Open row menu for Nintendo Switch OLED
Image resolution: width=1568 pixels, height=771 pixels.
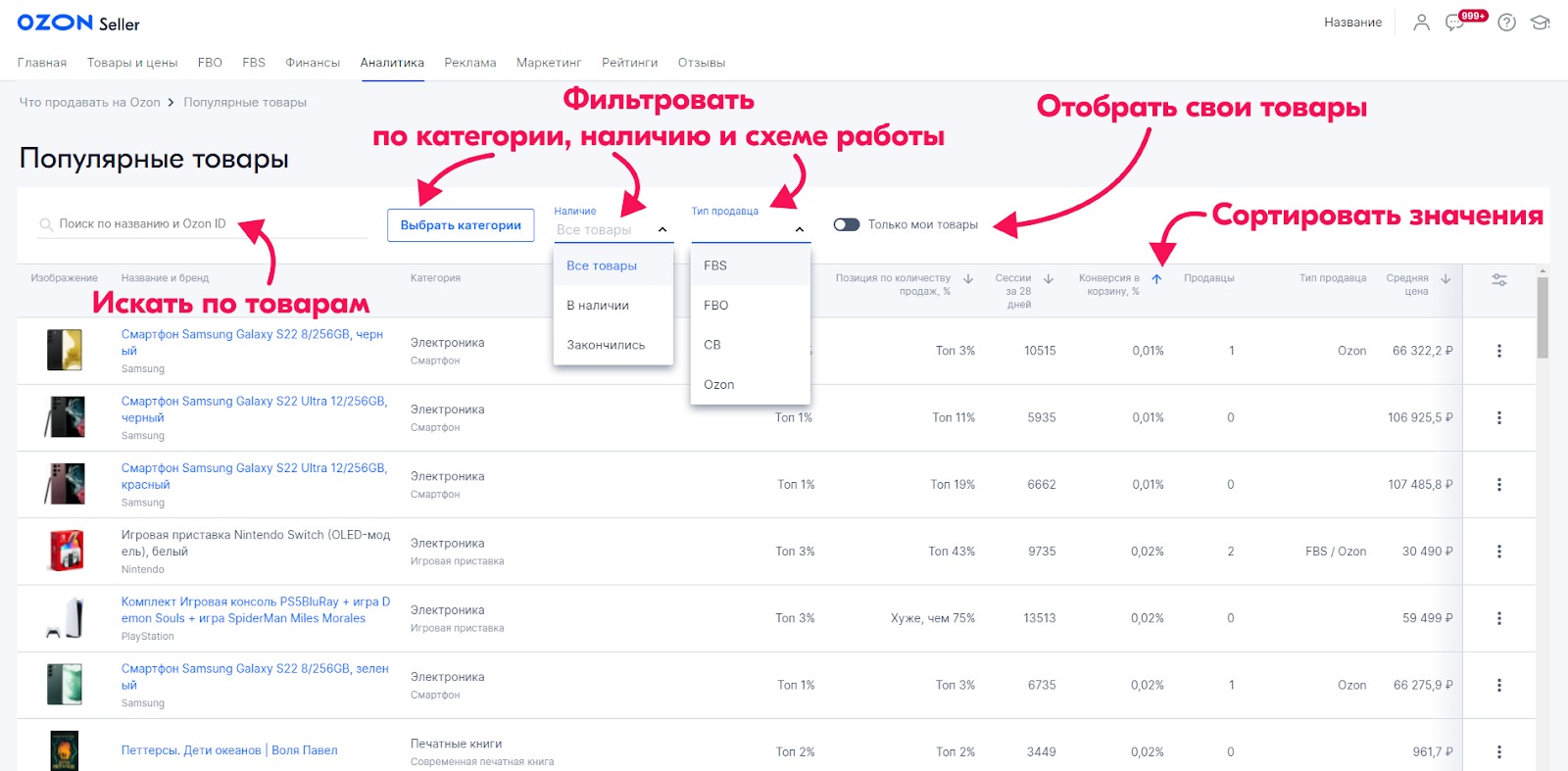(x=1498, y=552)
